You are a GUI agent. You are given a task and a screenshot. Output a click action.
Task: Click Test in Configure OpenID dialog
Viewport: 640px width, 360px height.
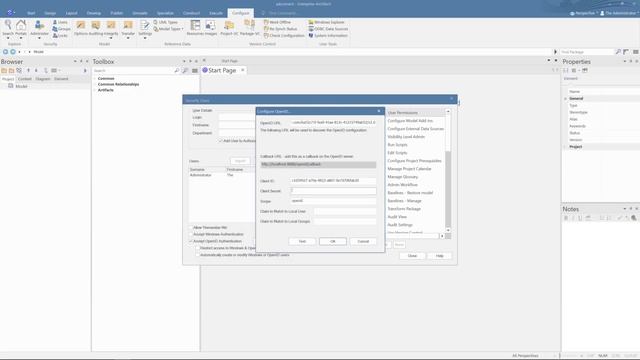[302, 241]
